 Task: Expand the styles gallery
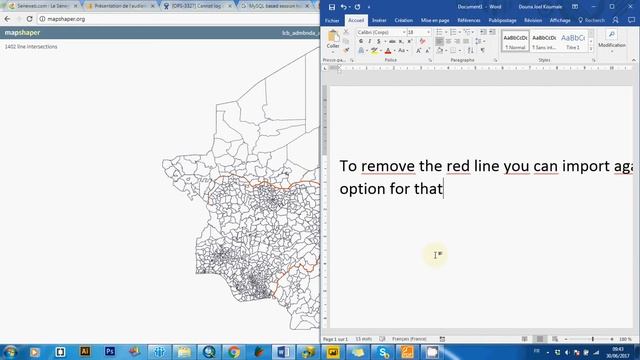(x=591, y=49)
